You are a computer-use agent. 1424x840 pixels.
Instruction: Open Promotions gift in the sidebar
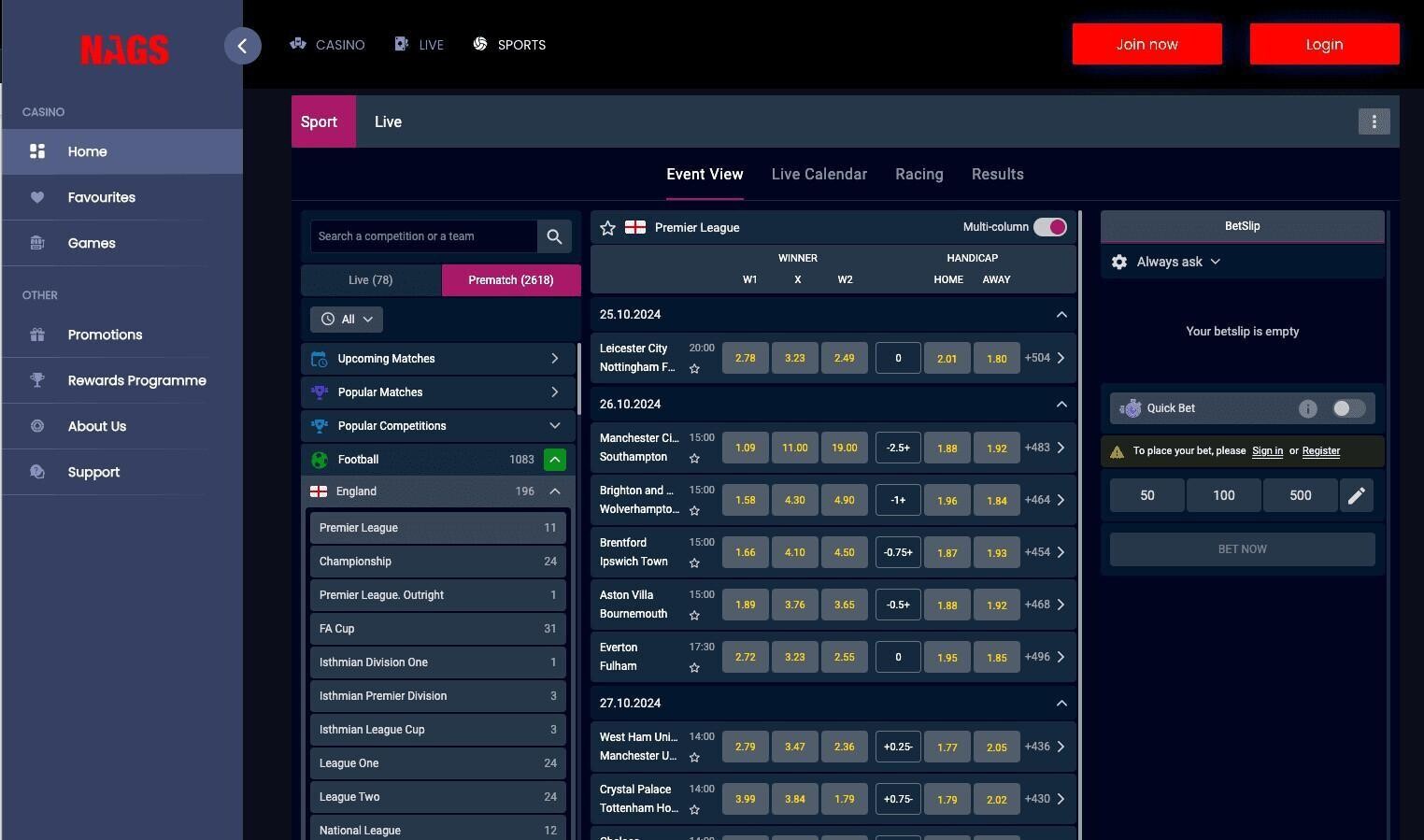coord(122,335)
